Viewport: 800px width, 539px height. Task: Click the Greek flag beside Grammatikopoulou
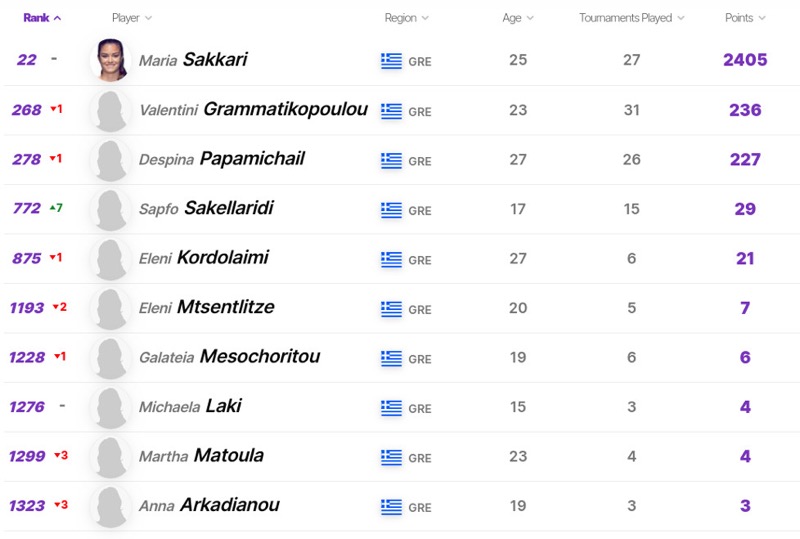(391, 111)
